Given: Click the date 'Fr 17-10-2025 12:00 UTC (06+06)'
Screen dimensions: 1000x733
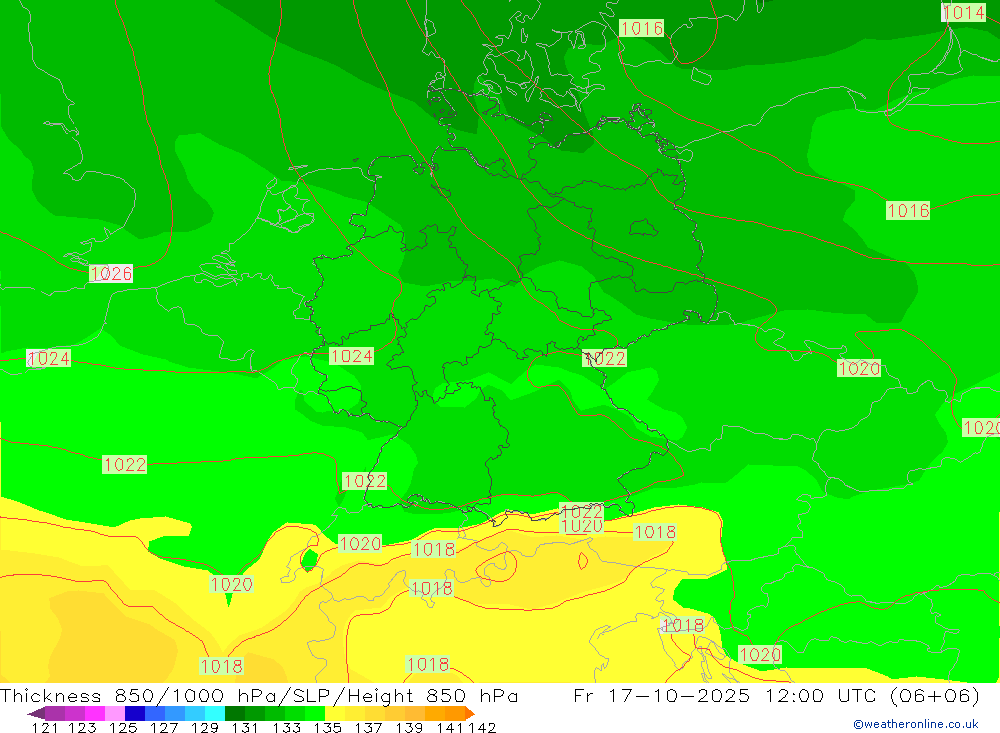Looking at the screenshot, I should click(776, 695).
